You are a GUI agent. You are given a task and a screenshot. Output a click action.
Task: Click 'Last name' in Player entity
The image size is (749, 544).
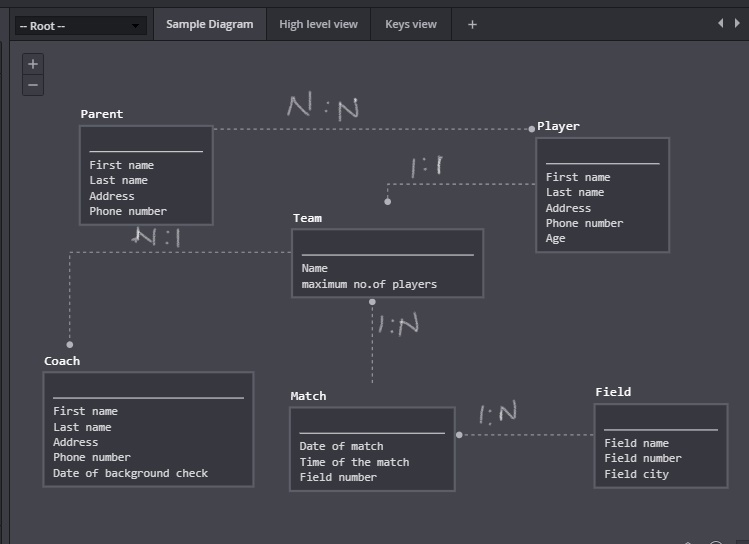[x=575, y=192]
